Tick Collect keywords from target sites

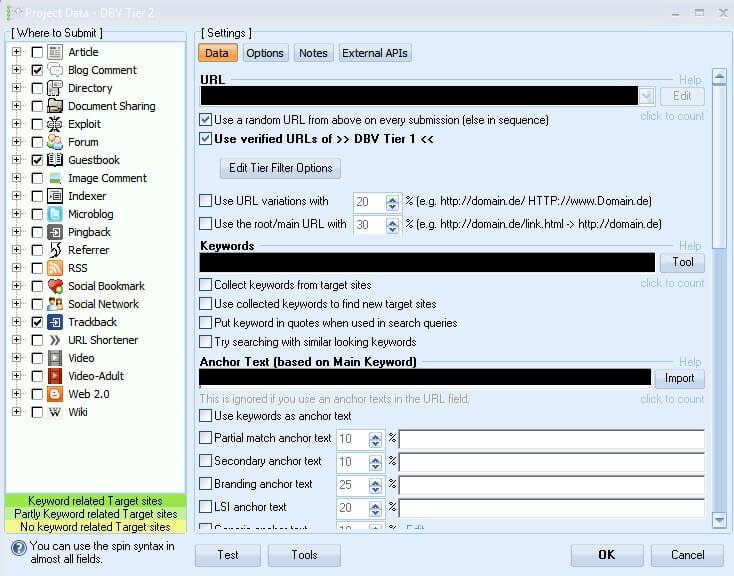[x=206, y=285]
